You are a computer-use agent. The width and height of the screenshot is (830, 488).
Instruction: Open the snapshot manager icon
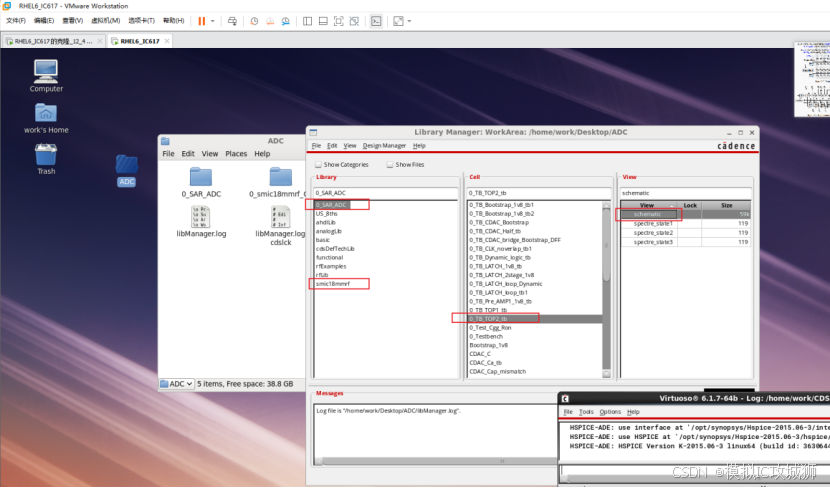pyautogui.click(x=285, y=21)
